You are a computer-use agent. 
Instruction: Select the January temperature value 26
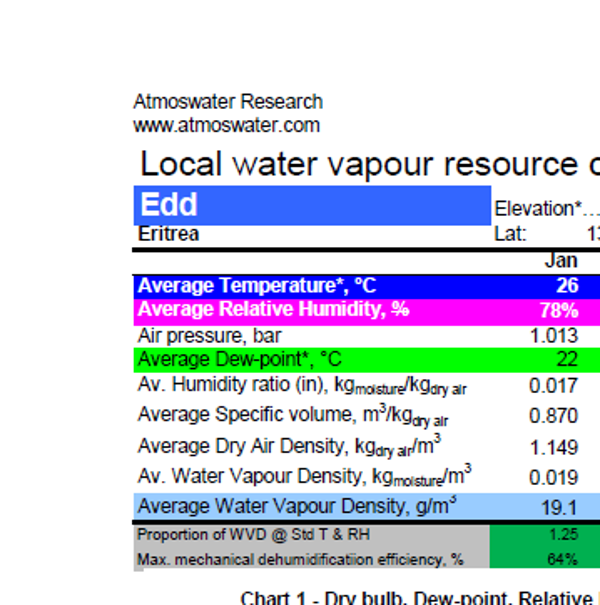(567, 286)
